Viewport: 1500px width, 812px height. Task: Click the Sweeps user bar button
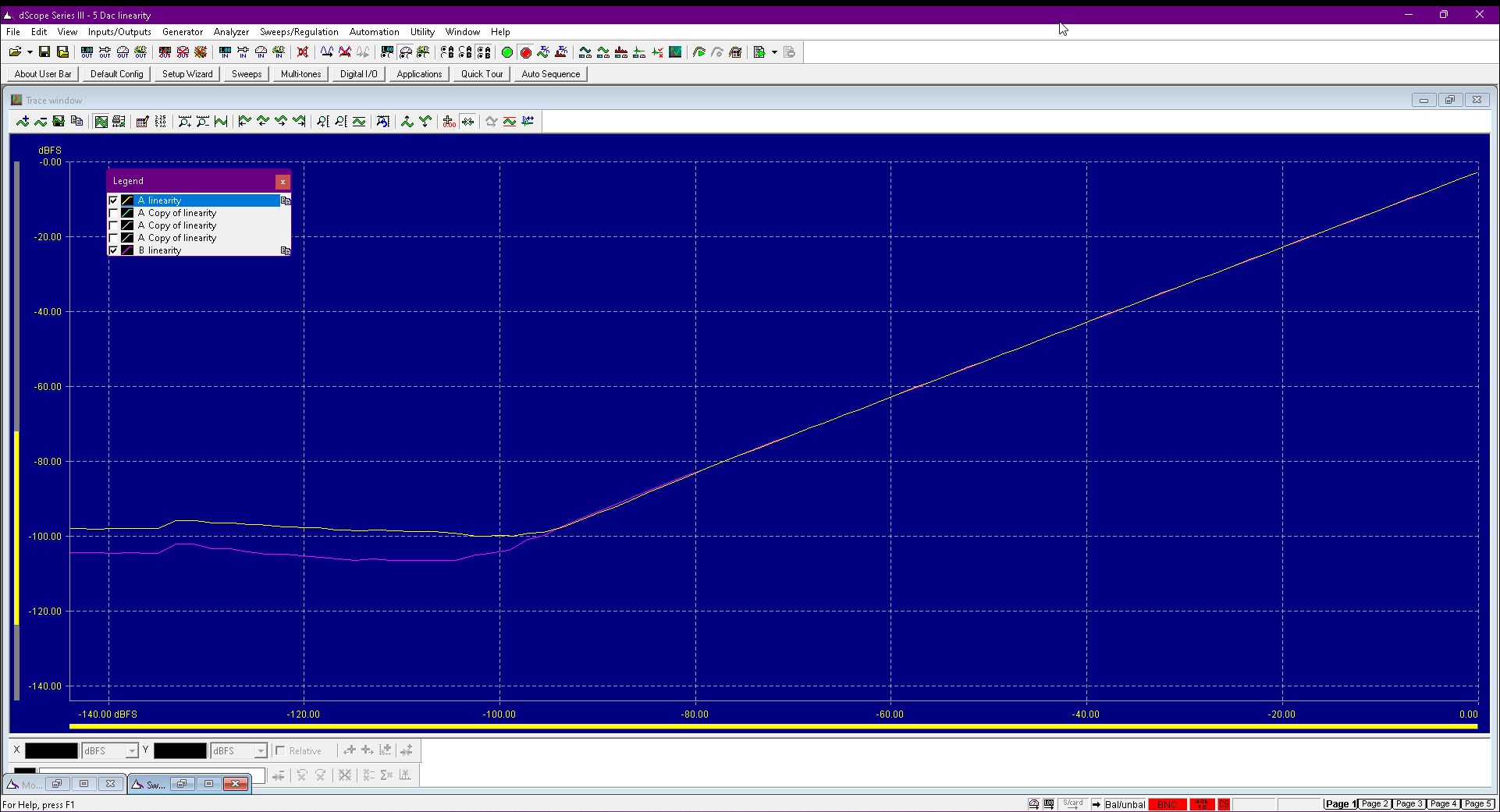[247, 74]
